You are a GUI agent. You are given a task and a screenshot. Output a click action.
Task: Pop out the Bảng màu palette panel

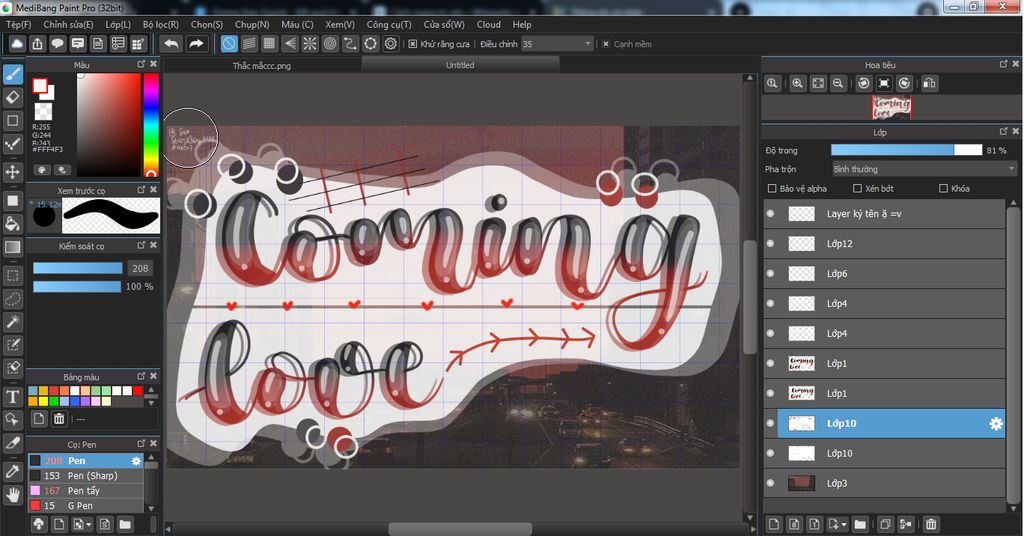(x=141, y=376)
